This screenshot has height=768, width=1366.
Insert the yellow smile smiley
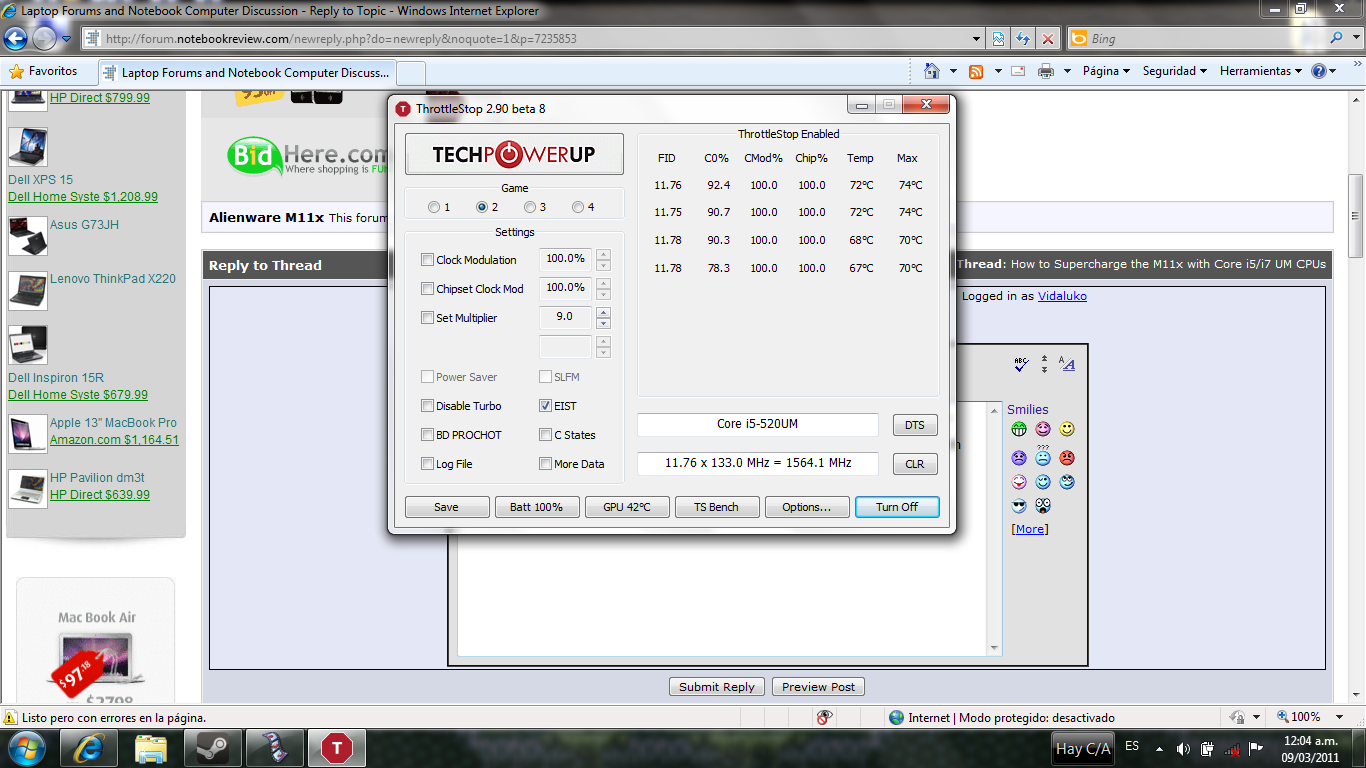(x=1067, y=429)
